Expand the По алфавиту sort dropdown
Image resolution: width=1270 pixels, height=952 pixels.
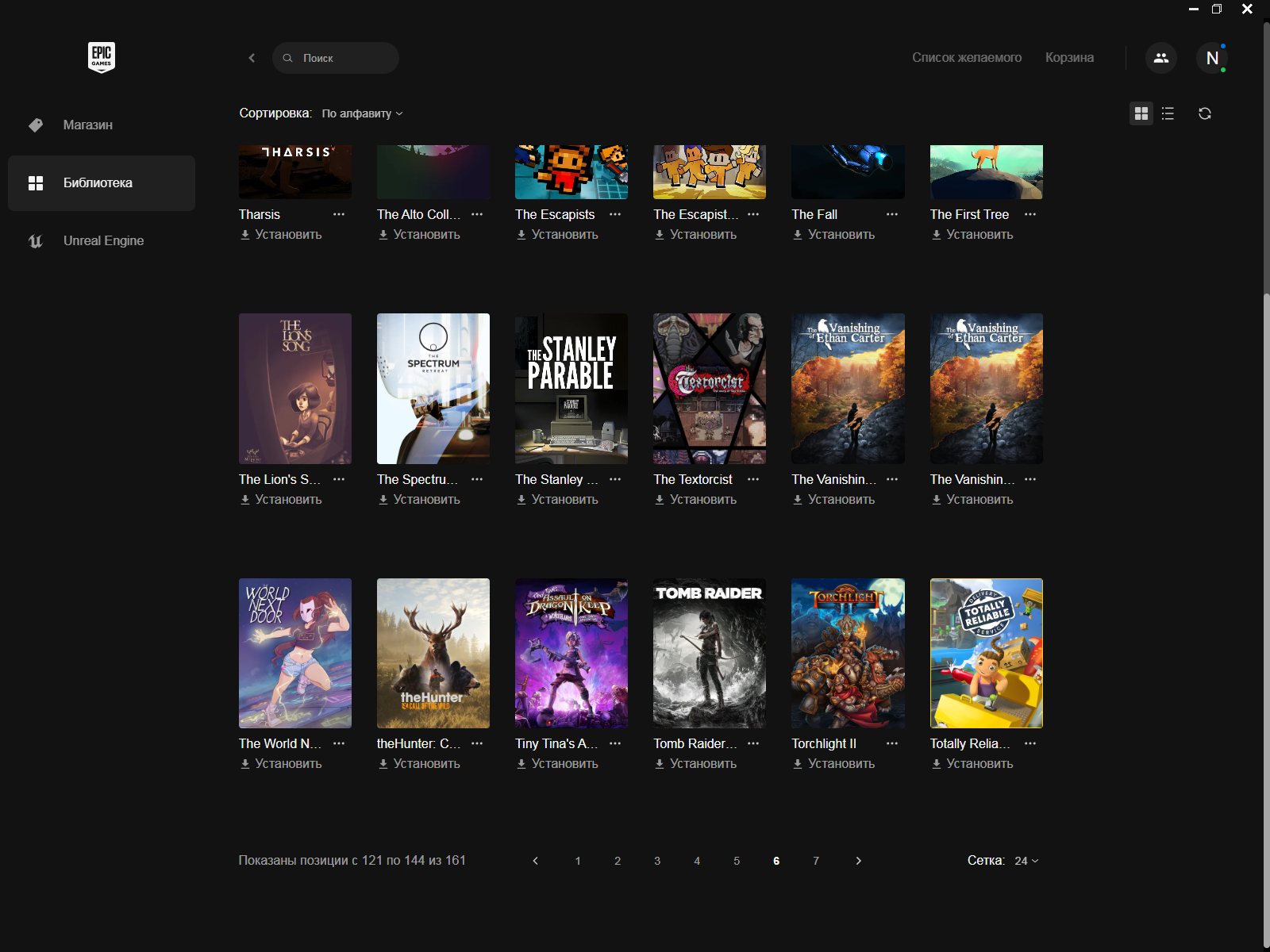pyautogui.click(x=362, y=113)
